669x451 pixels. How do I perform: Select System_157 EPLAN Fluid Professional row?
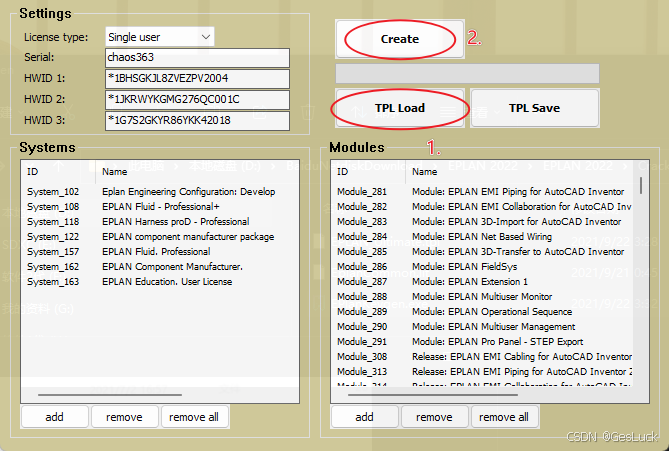pyautogui.click(x=160, y=251)
